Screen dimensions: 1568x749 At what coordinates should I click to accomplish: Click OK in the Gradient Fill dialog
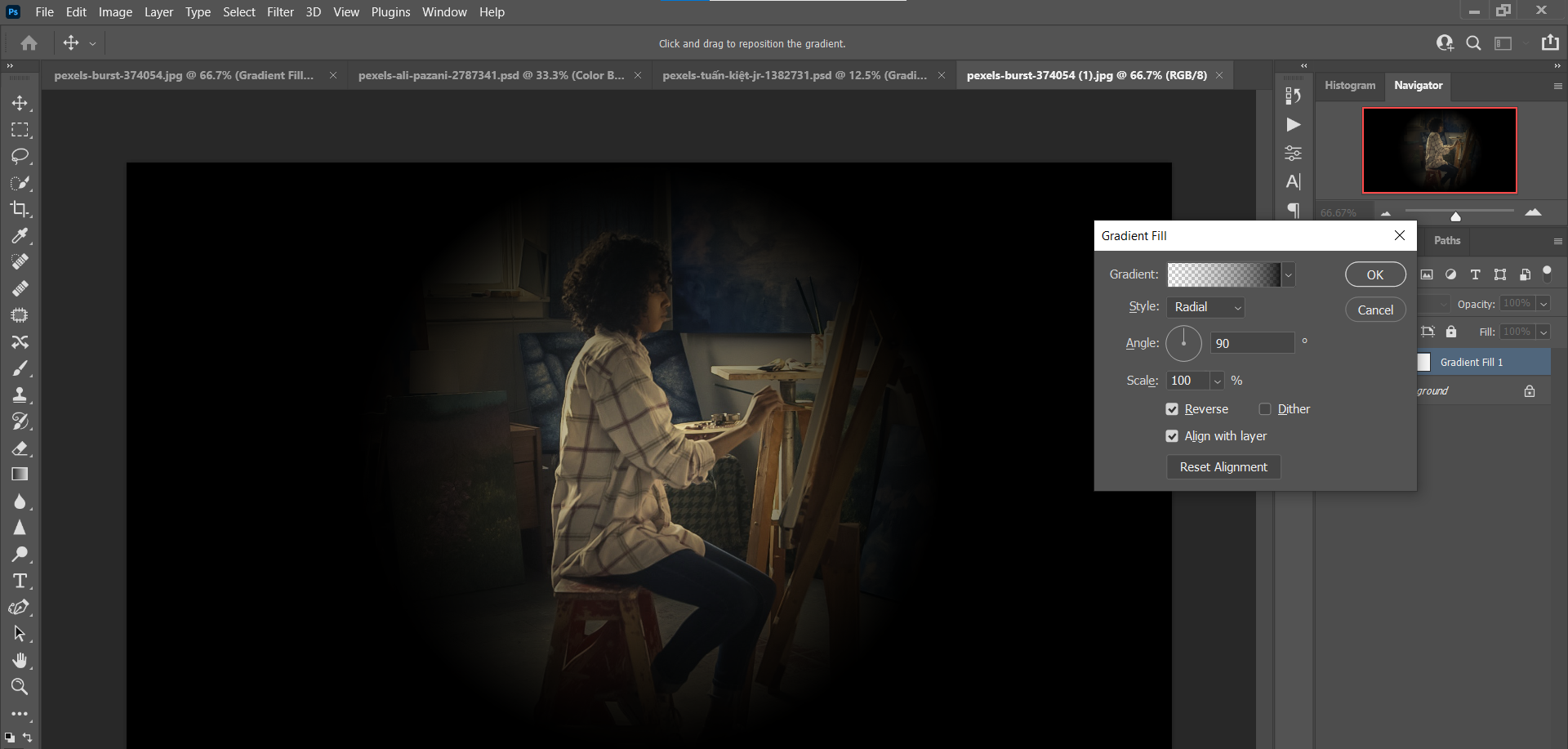(x=1374, y=274)
